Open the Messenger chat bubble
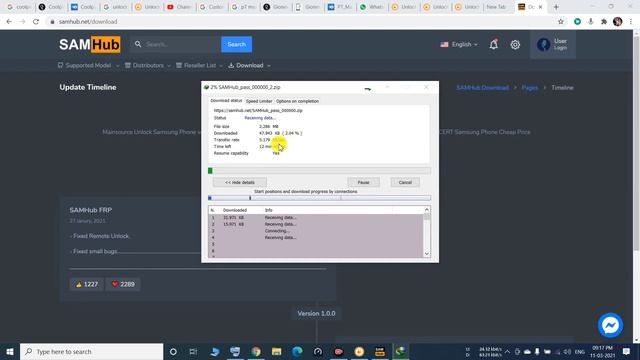The image size is (640, 360). 610,325
